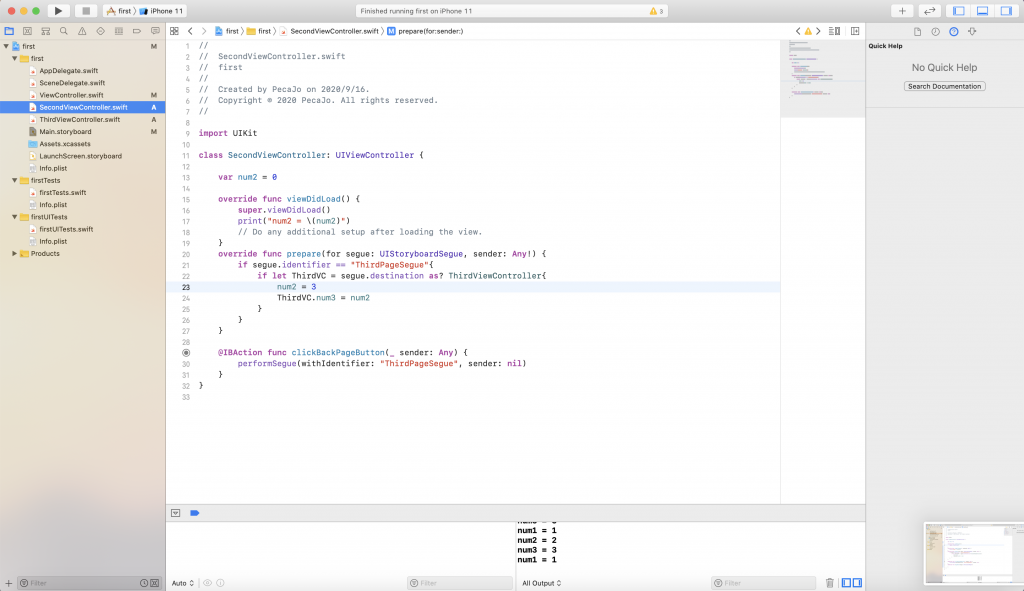
Task: Open the report navigator
Action: click(155, 31)
